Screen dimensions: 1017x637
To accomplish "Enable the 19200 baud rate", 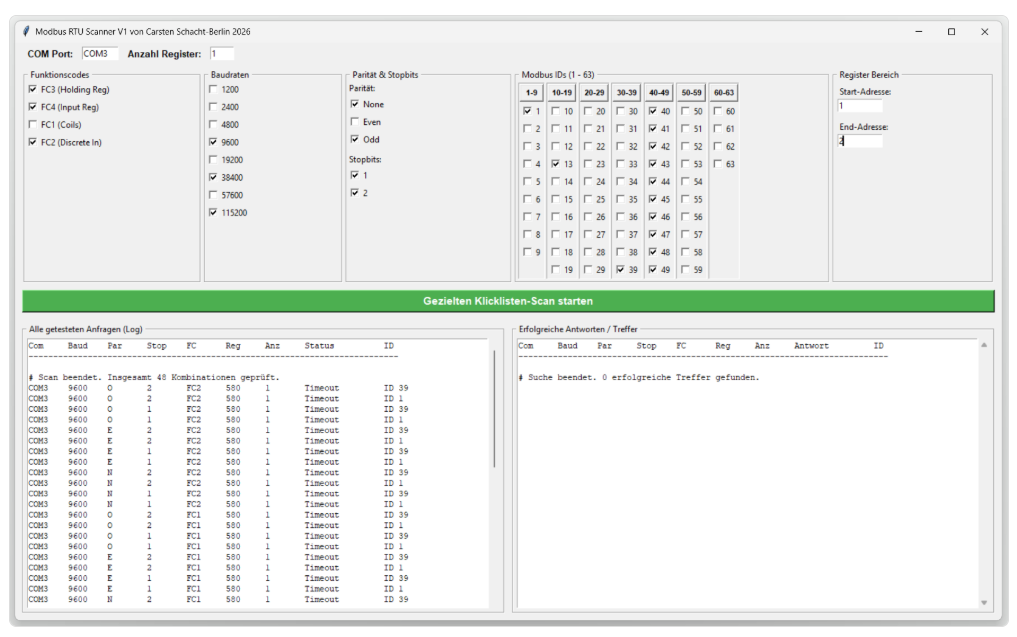I will [x=213, y=160].
